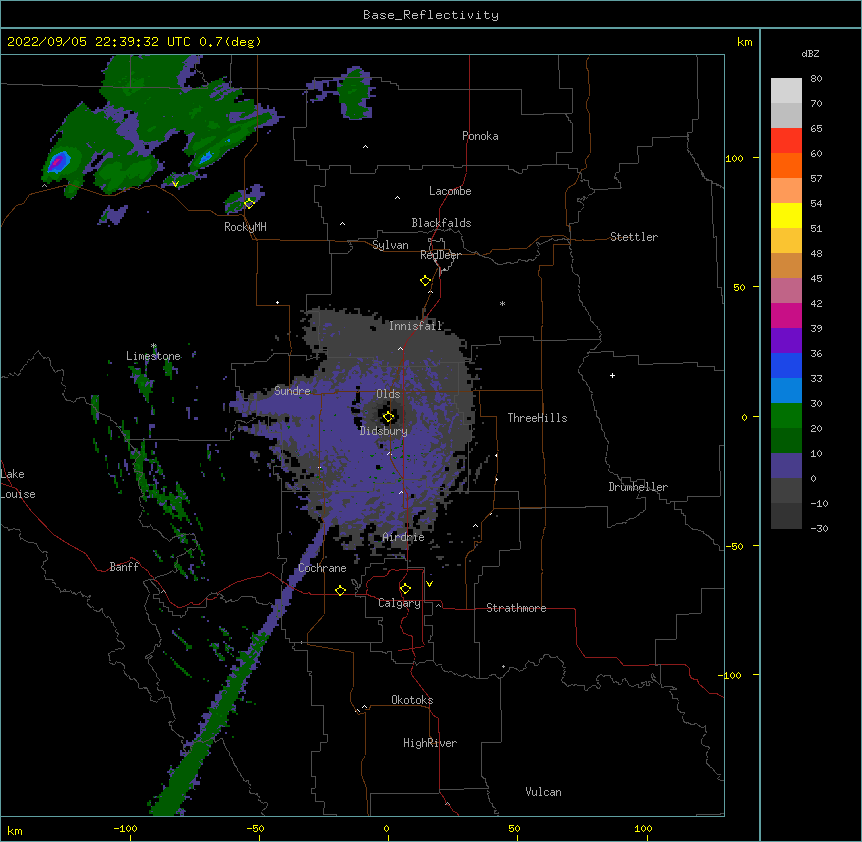Click the yellow radar site marker near Olds
Screen dimensions: 862x842
point(388,417)
